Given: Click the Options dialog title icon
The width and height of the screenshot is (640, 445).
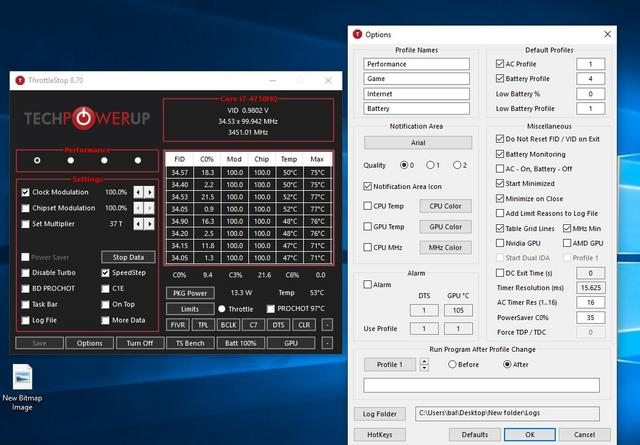Looking at the screenshot, I should tap(357, 34).
